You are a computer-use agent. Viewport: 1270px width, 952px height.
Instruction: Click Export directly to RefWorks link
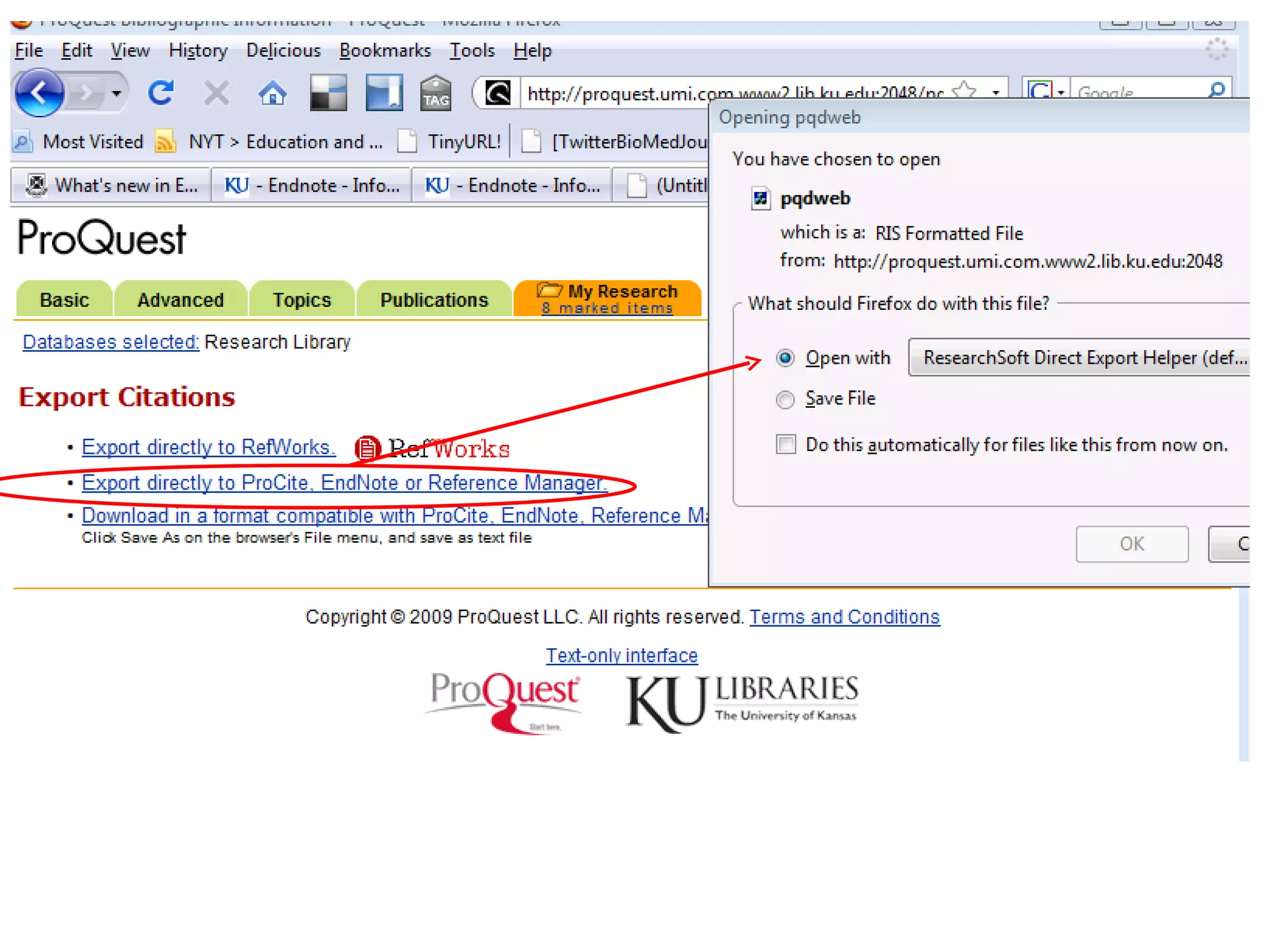(208, 447)
